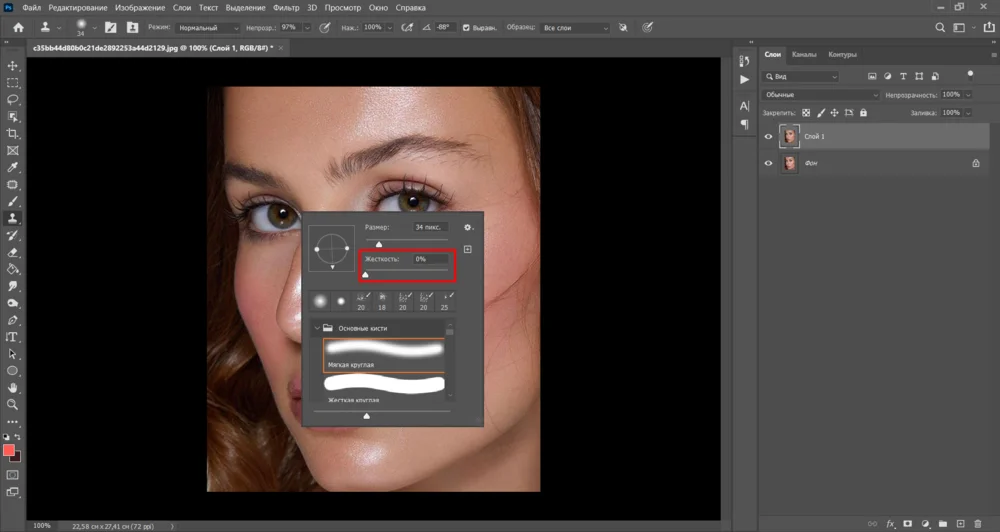Select the Move tool
Image resolution: width=1000 pixels, height=532 pixels.
pyautogui.click(x=13, y=66)
